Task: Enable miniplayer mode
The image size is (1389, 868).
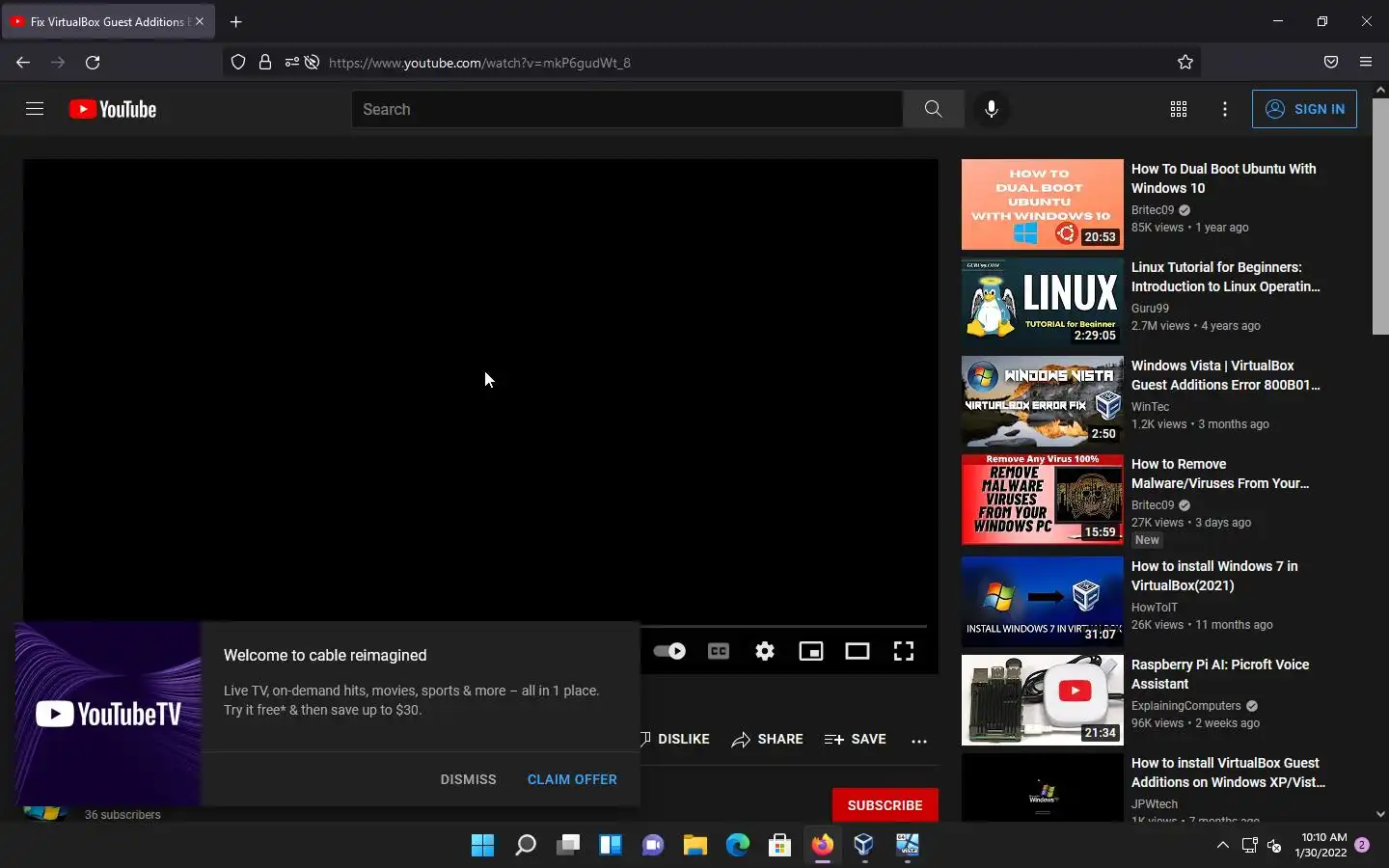Action: tap(811, 651)
